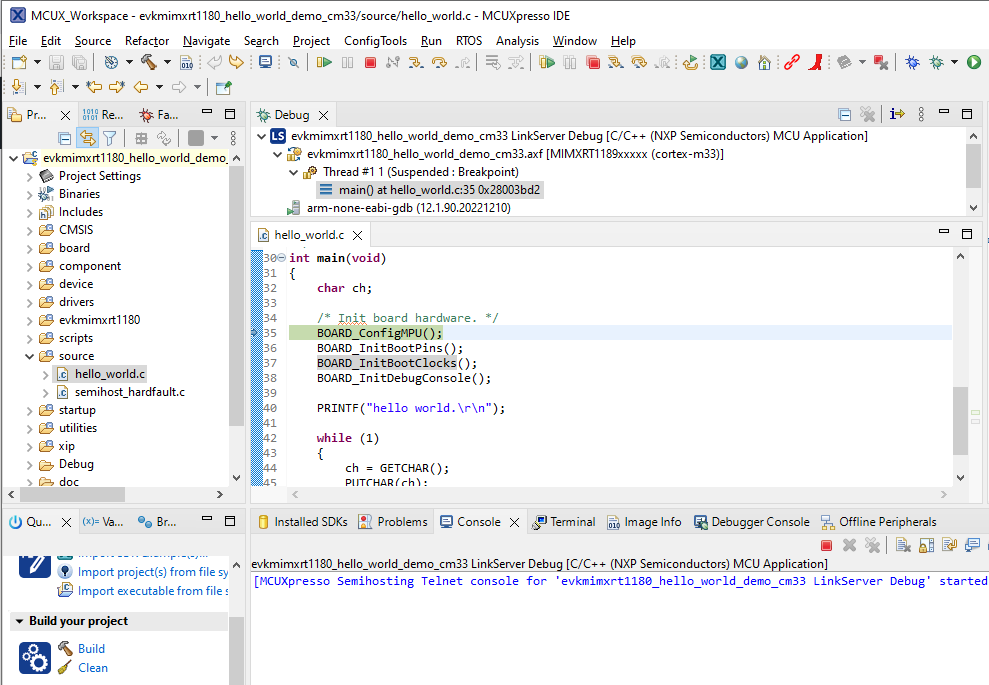This screenshot has width=989, height=685.
Task: Expand the drivers folder in project tree
Action: (x=29, y=302)
